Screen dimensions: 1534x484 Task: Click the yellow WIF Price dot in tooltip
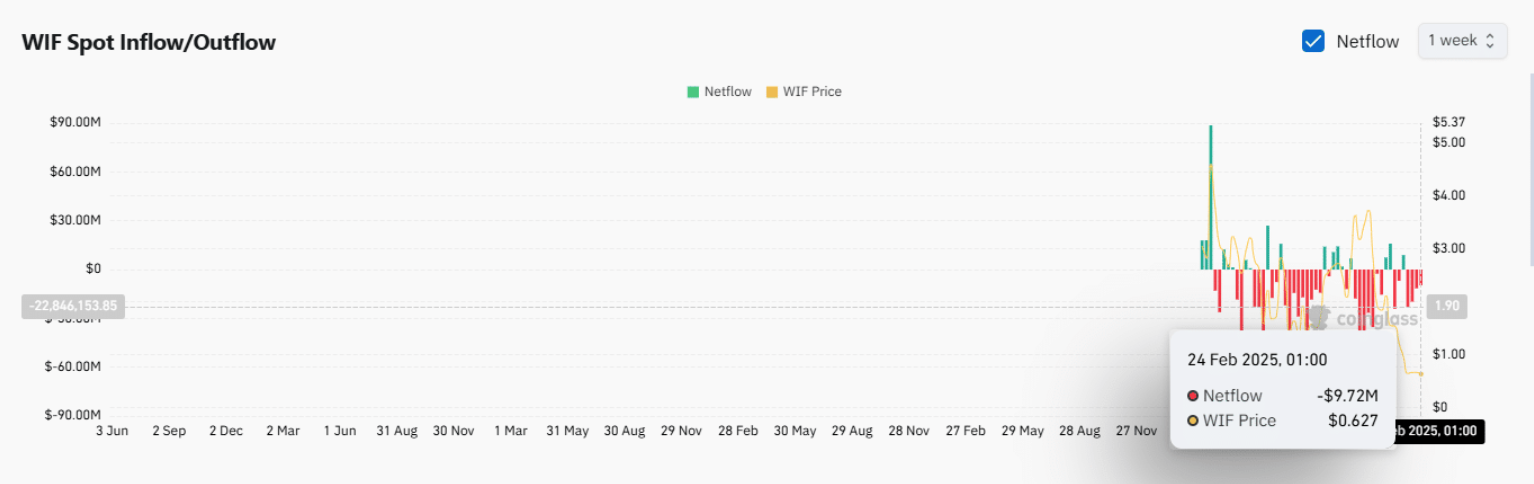pyautogui.click(x=1193, y=421)
